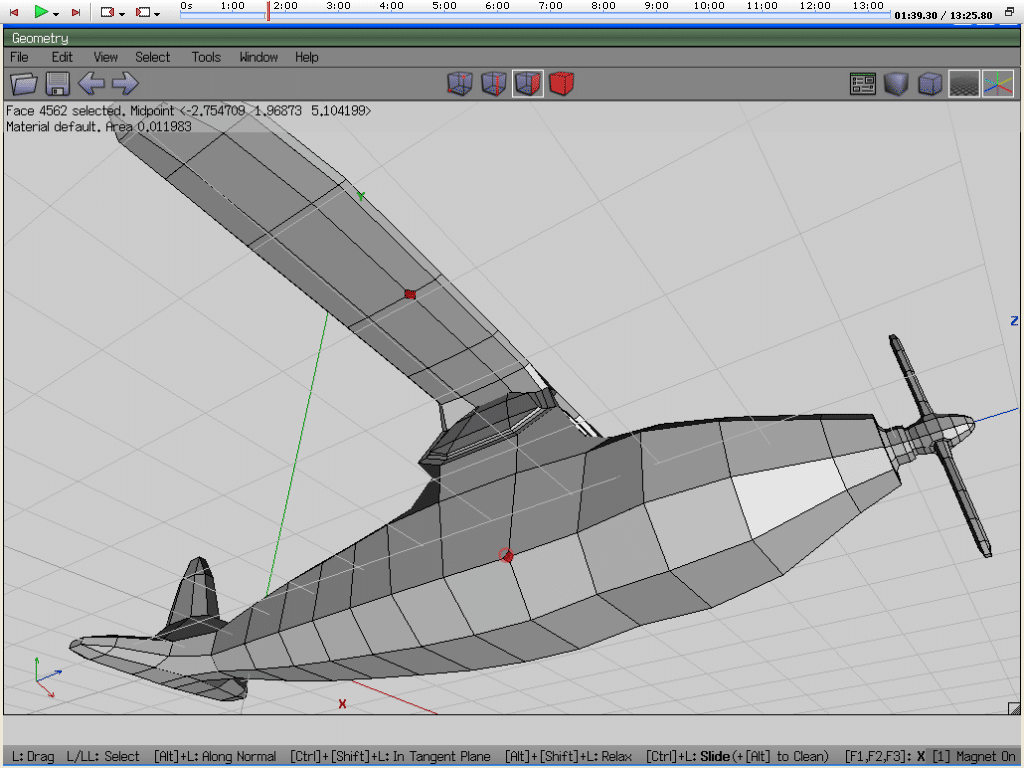Open the play button dropdown arrow
This screenshot has width=1024, height=768.
point(56,13)
